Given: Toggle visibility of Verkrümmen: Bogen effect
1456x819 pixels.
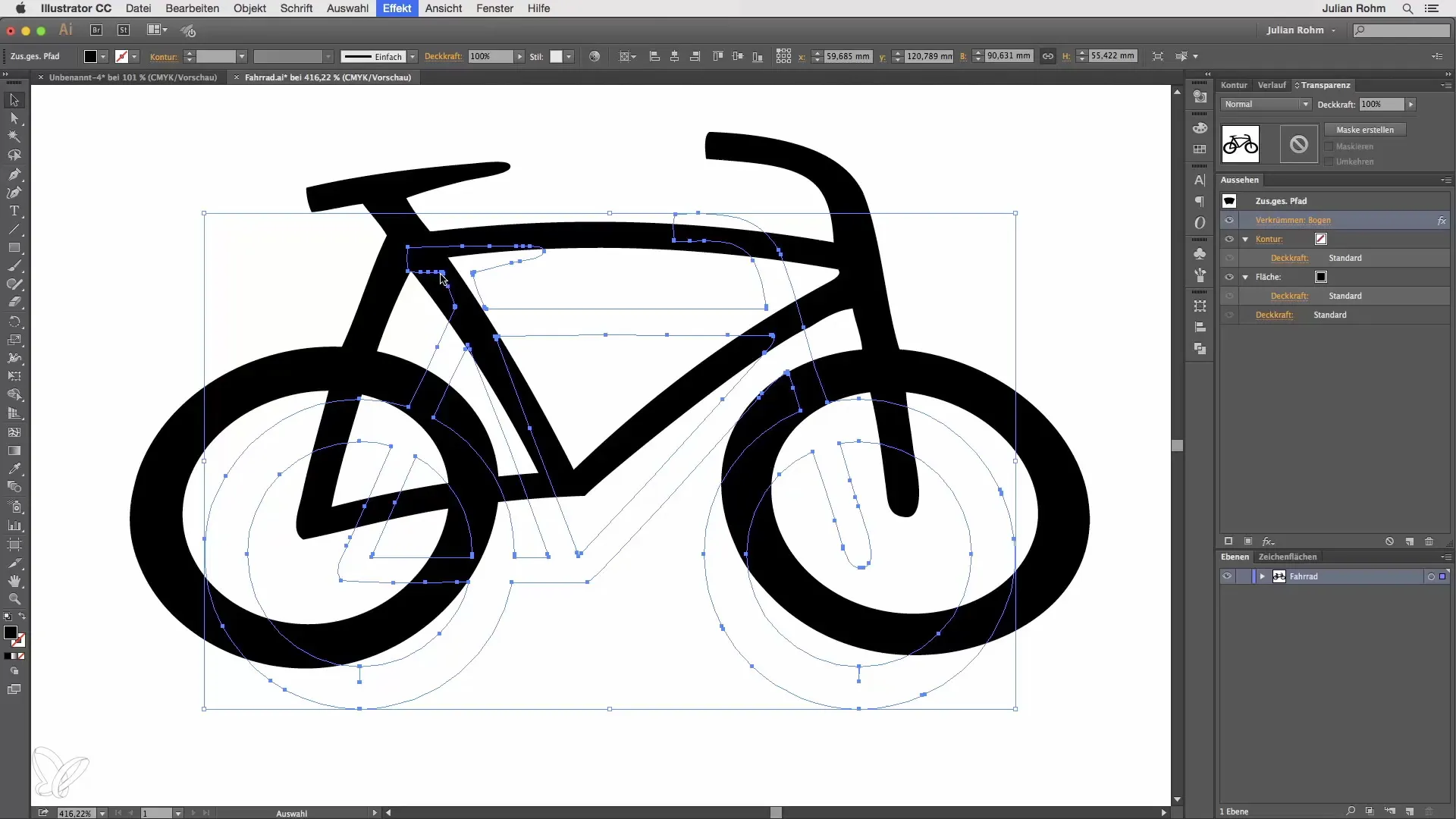Looking at the screenshot, I should pyautogui.click(x=1229, y=220).
